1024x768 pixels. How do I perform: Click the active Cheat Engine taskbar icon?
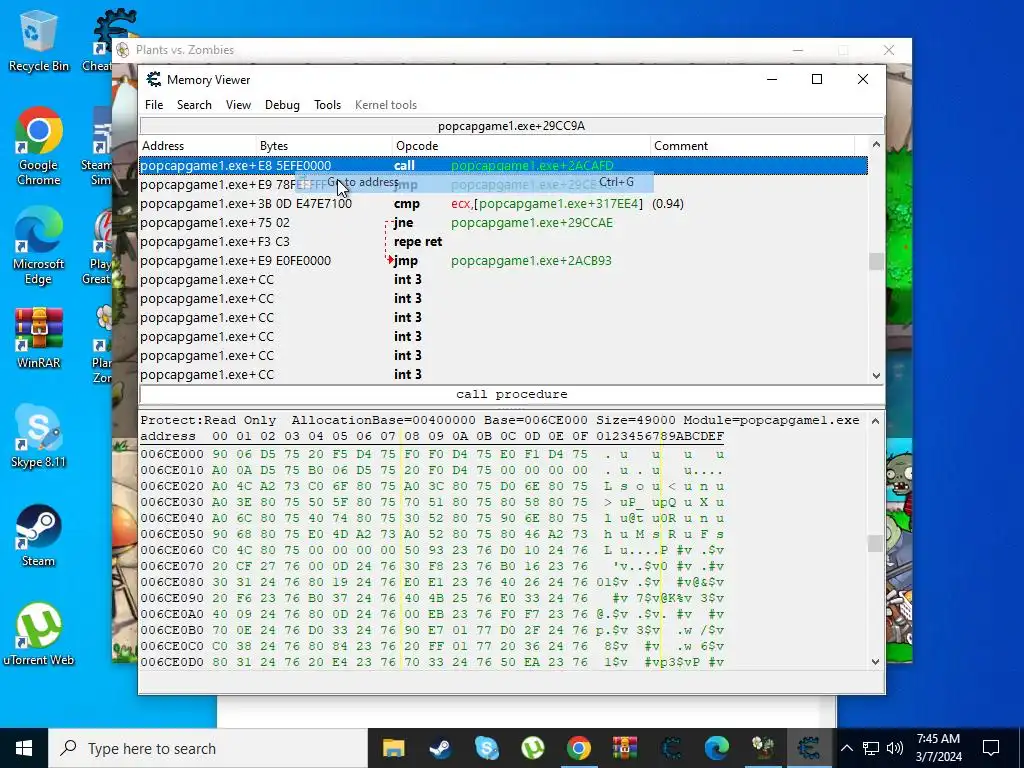808,748
